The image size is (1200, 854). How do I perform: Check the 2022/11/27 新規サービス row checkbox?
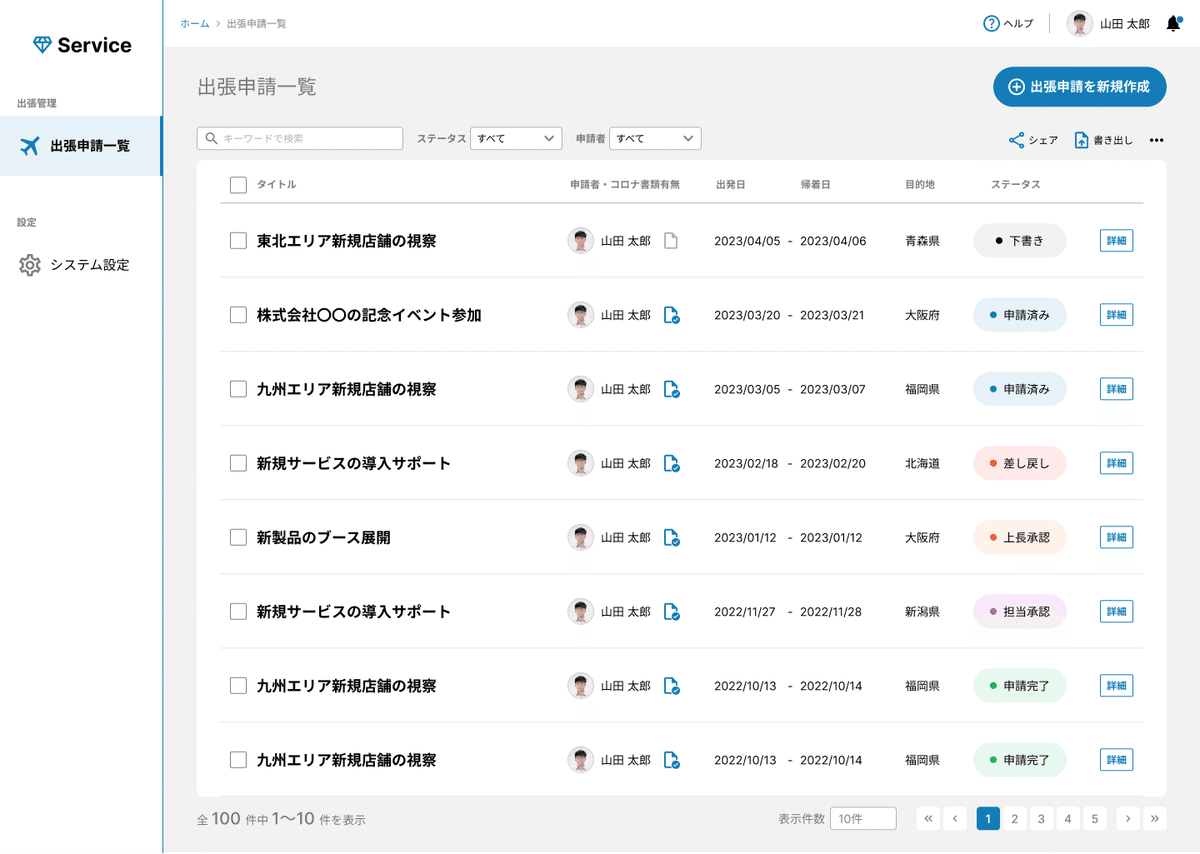coord(238,611)
